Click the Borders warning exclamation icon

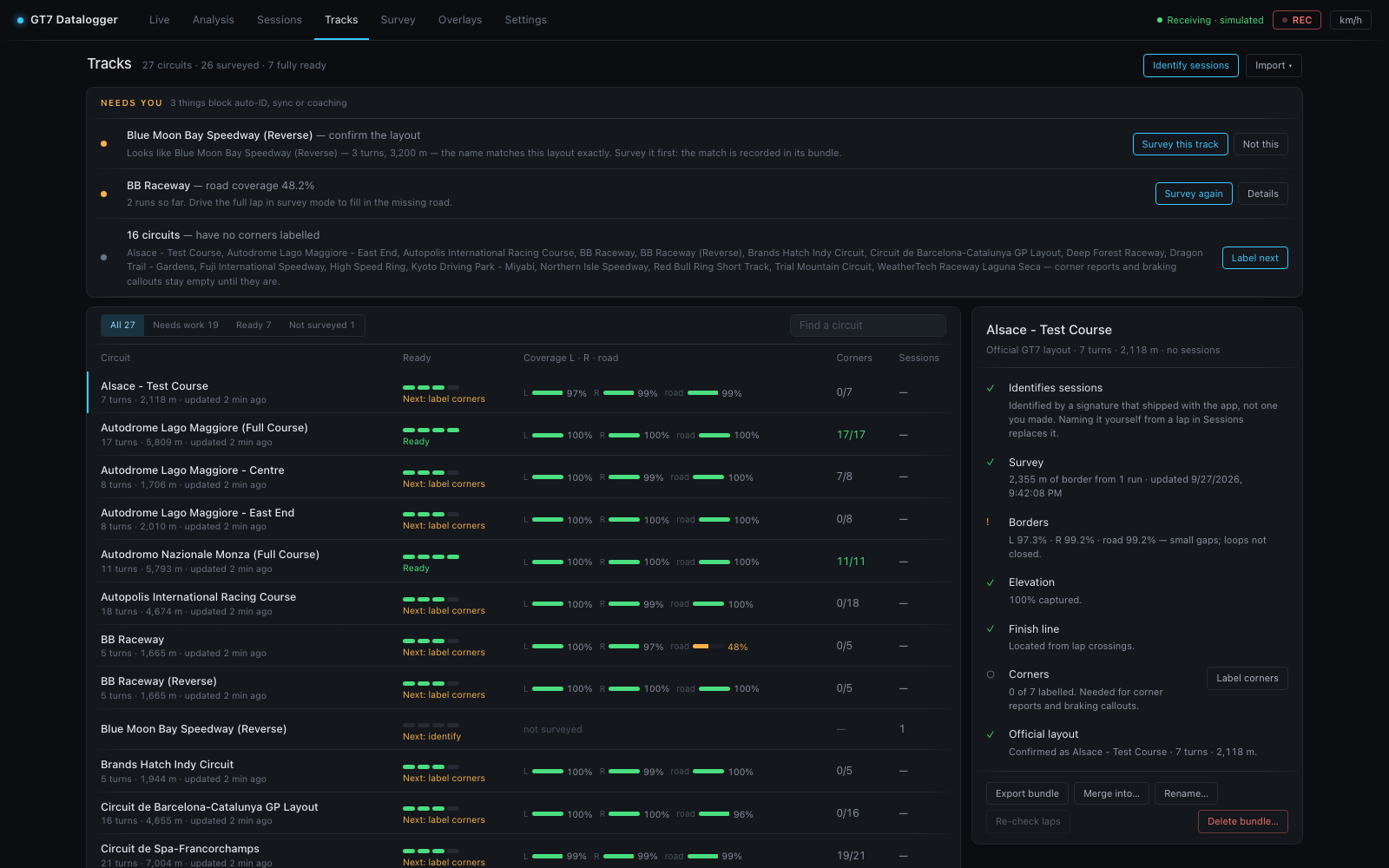tap(988, 523)
